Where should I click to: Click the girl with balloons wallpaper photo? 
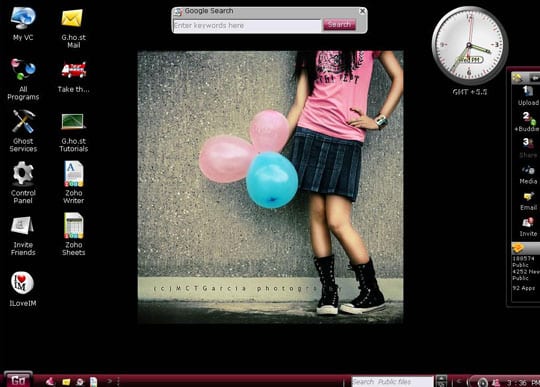tap(271, 187)
